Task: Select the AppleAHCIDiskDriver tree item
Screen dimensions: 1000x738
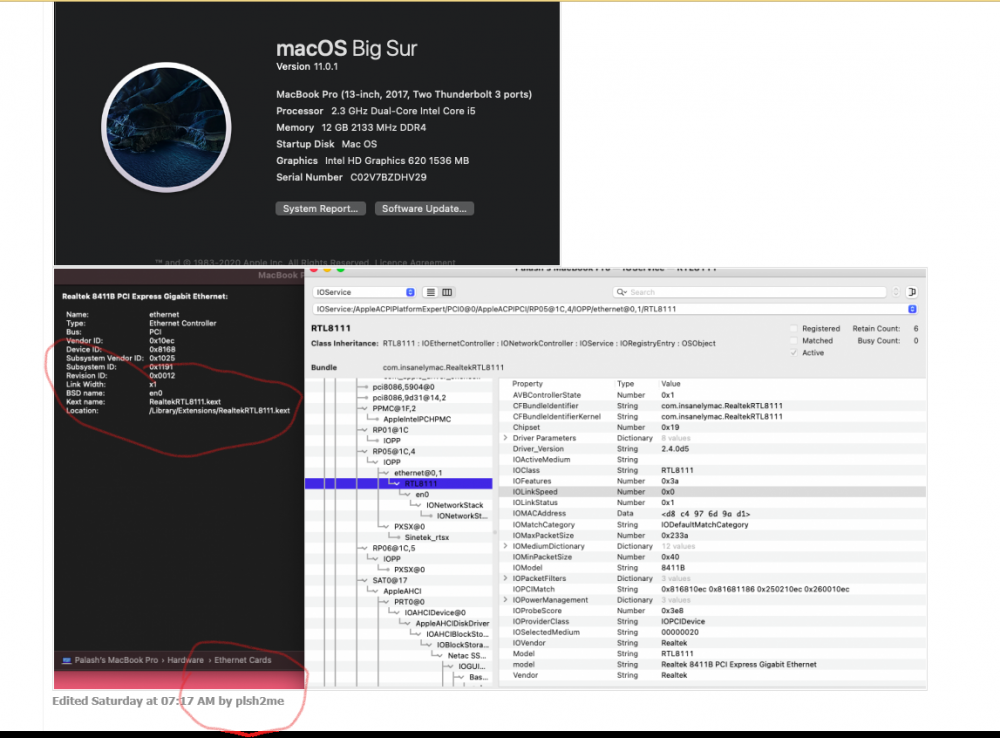Action: point(452,624)
